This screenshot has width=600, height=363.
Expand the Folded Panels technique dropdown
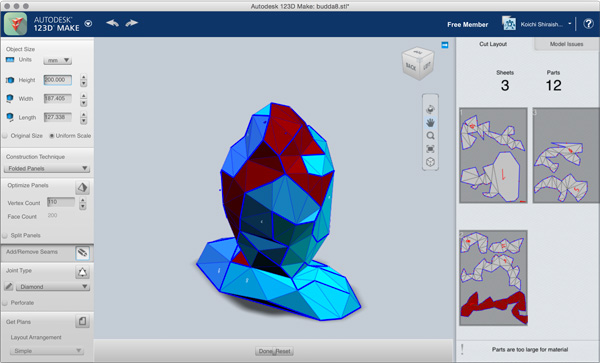47,168
